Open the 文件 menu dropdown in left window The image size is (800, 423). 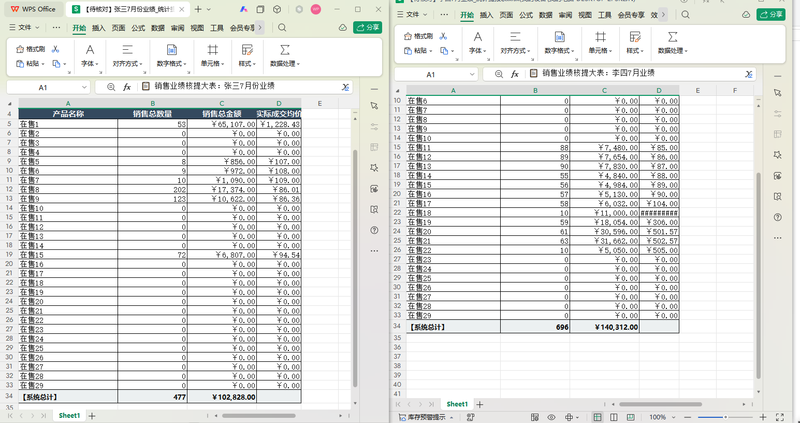[25, 28]
